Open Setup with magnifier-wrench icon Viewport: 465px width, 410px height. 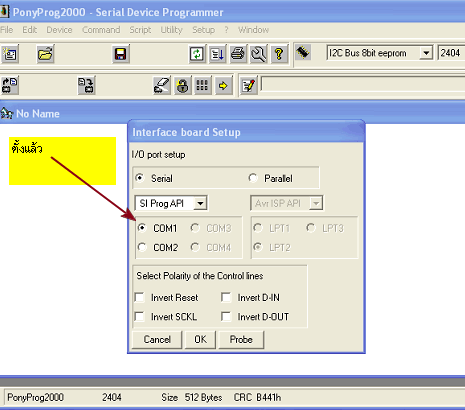pyautogui.click(x=258, y=54)
